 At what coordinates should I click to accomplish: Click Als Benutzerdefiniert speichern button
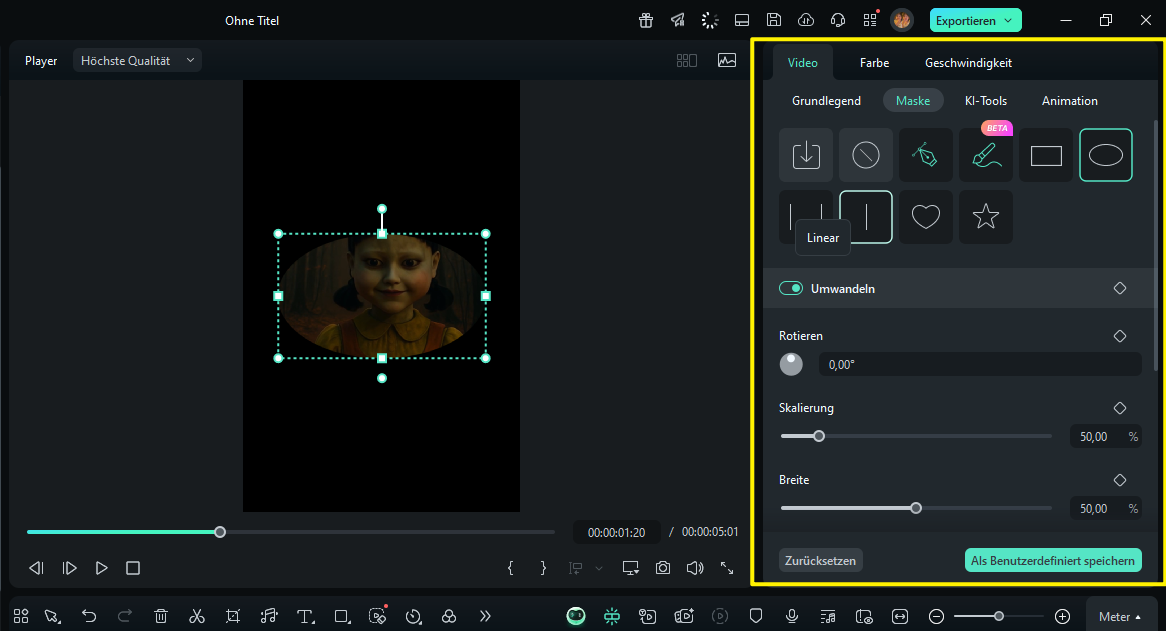click(x=1052, y=561)
